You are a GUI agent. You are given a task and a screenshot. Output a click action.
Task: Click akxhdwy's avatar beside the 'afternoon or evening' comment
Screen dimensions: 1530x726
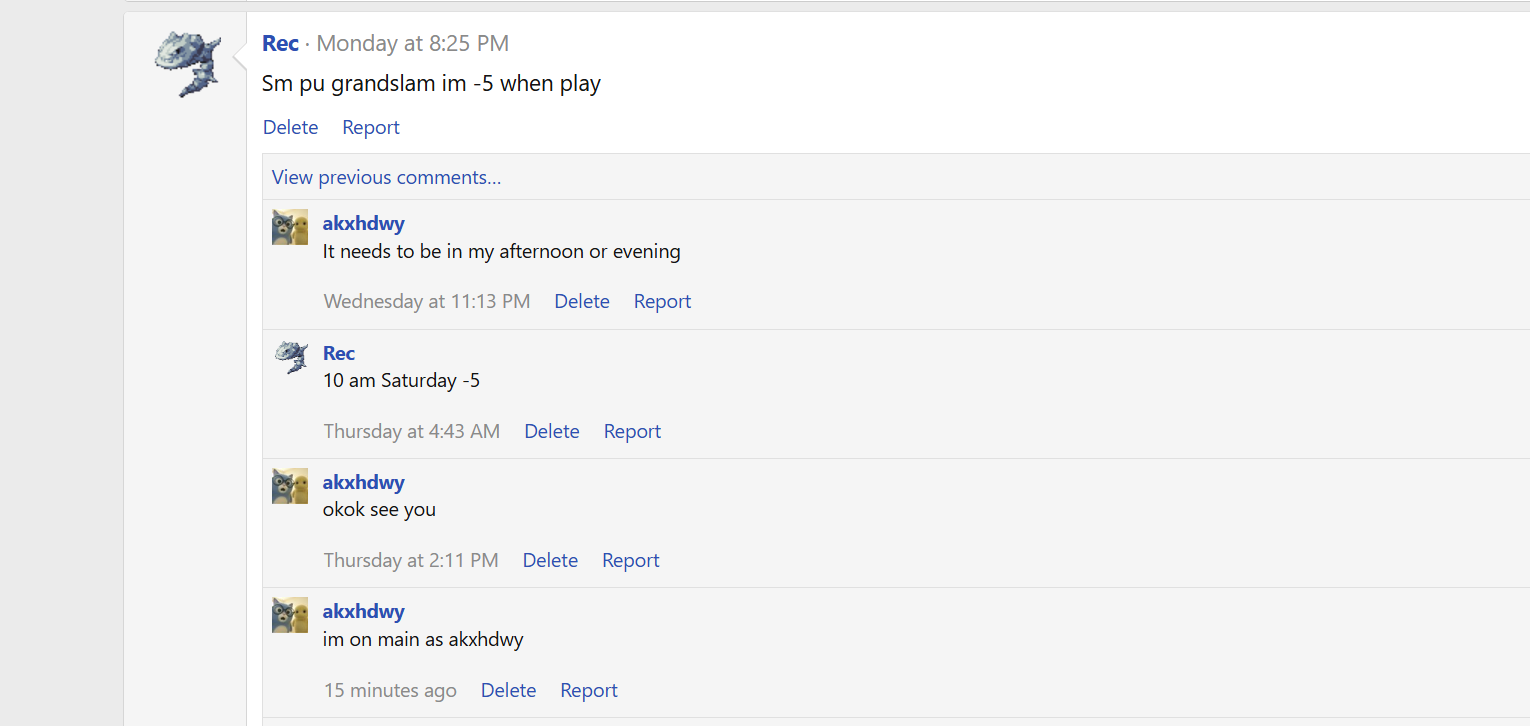tap(290, 227)
